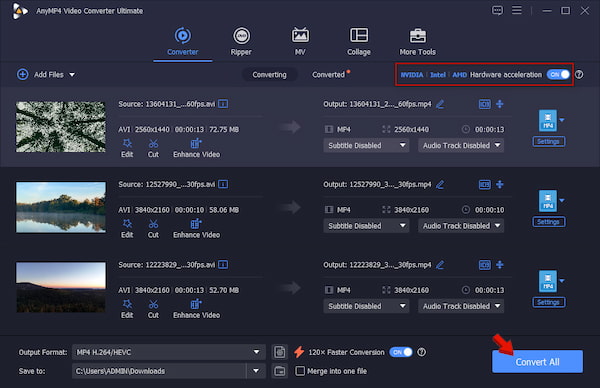This screenshot has width=600, height=388.
Task: Open Subtitle dropdown for 13604131 output
Action: 366,145
